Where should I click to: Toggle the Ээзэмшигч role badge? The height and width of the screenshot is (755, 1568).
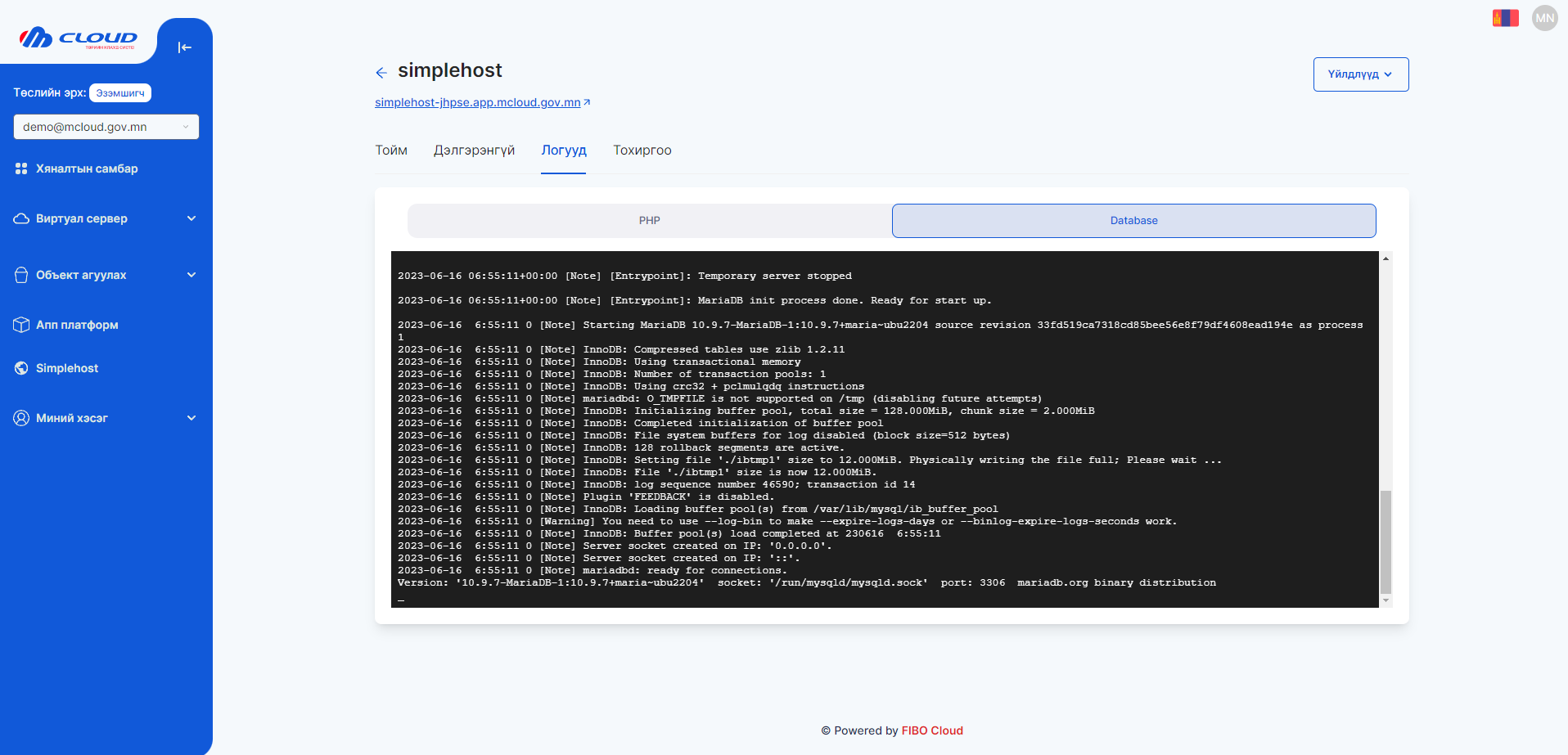[x=119, y=92]
